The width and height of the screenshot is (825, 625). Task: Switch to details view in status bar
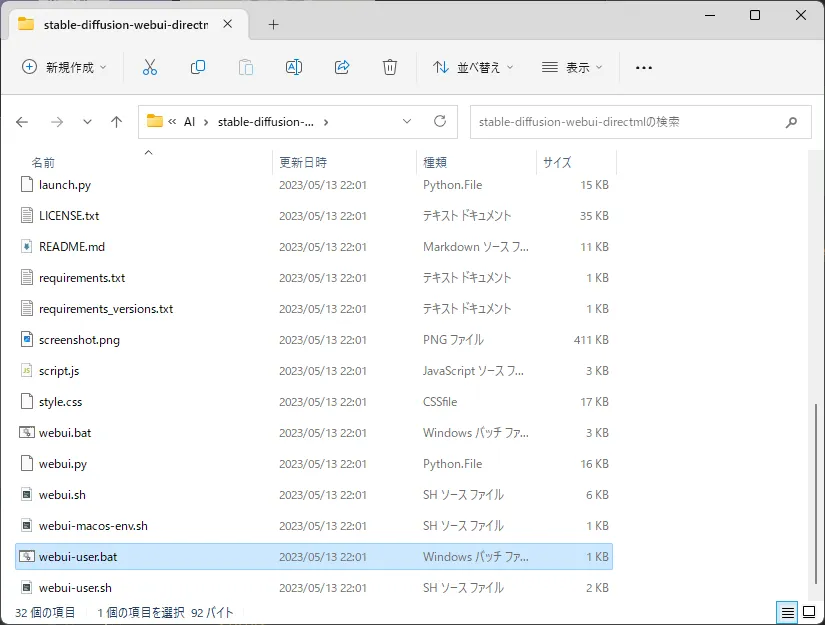point(787,612)
